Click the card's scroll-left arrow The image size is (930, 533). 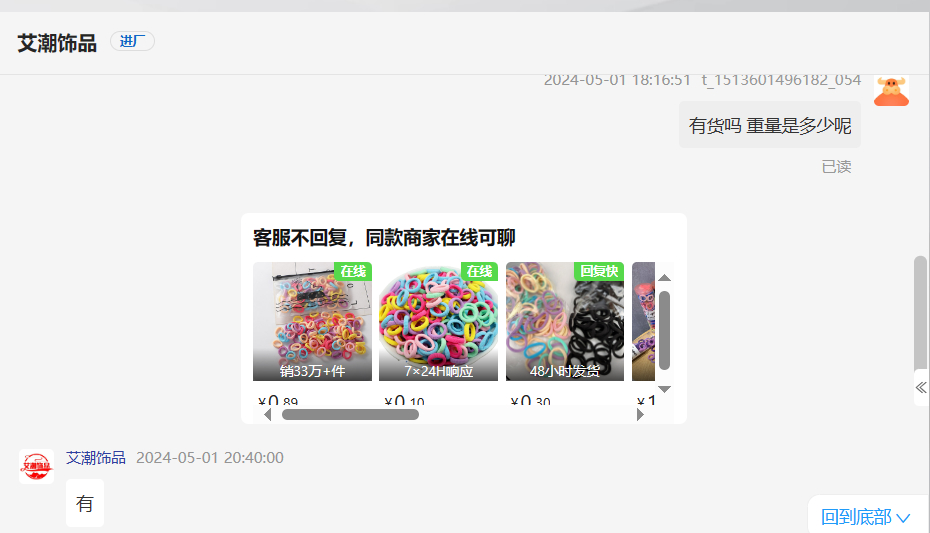(267, 414)
